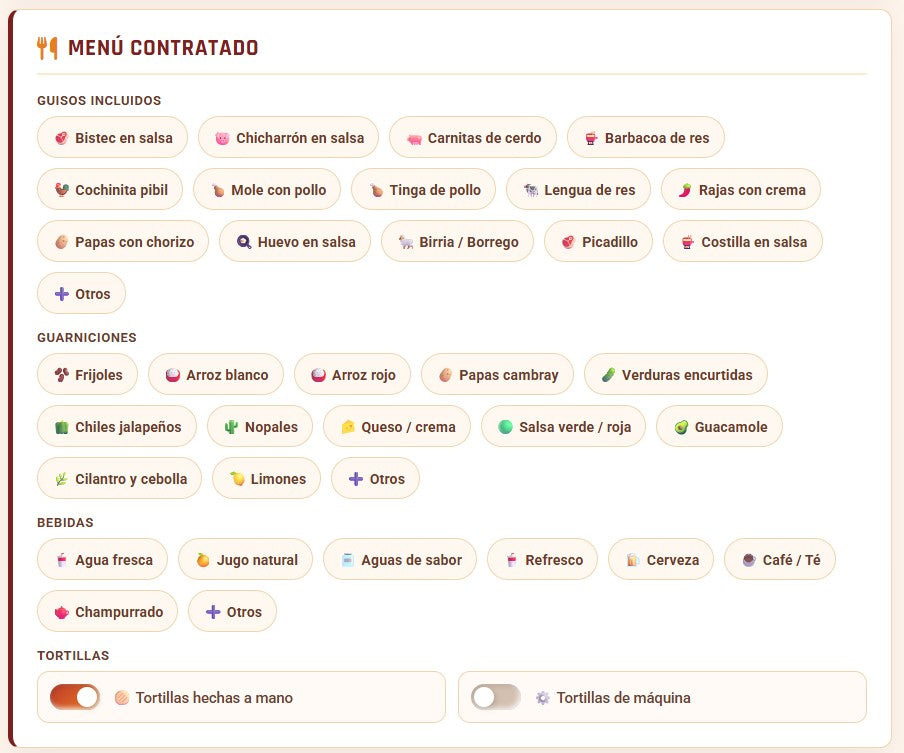Select the Salsa verde / roja chip

(x=563, y=426)
